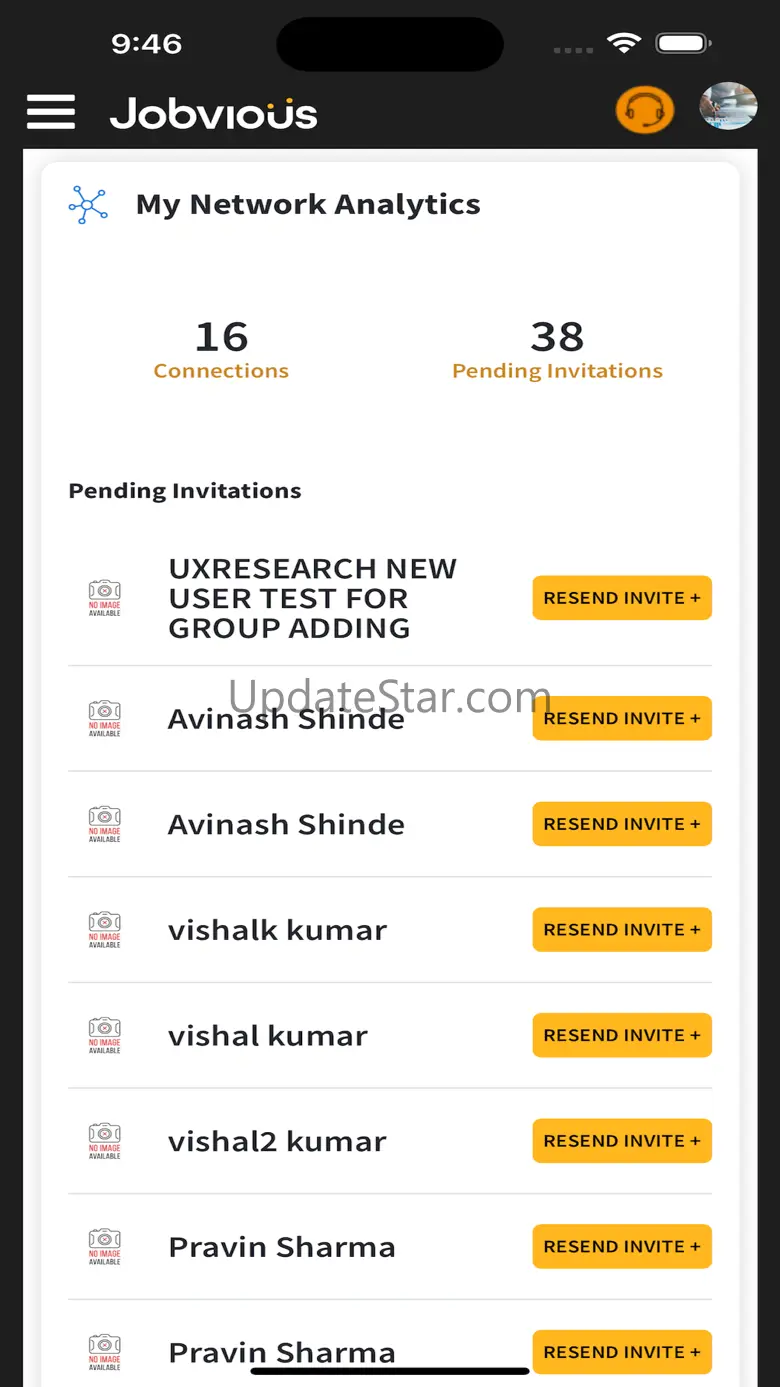
Task: Select the vishal2 kumar name
Action: [277, 1141]
